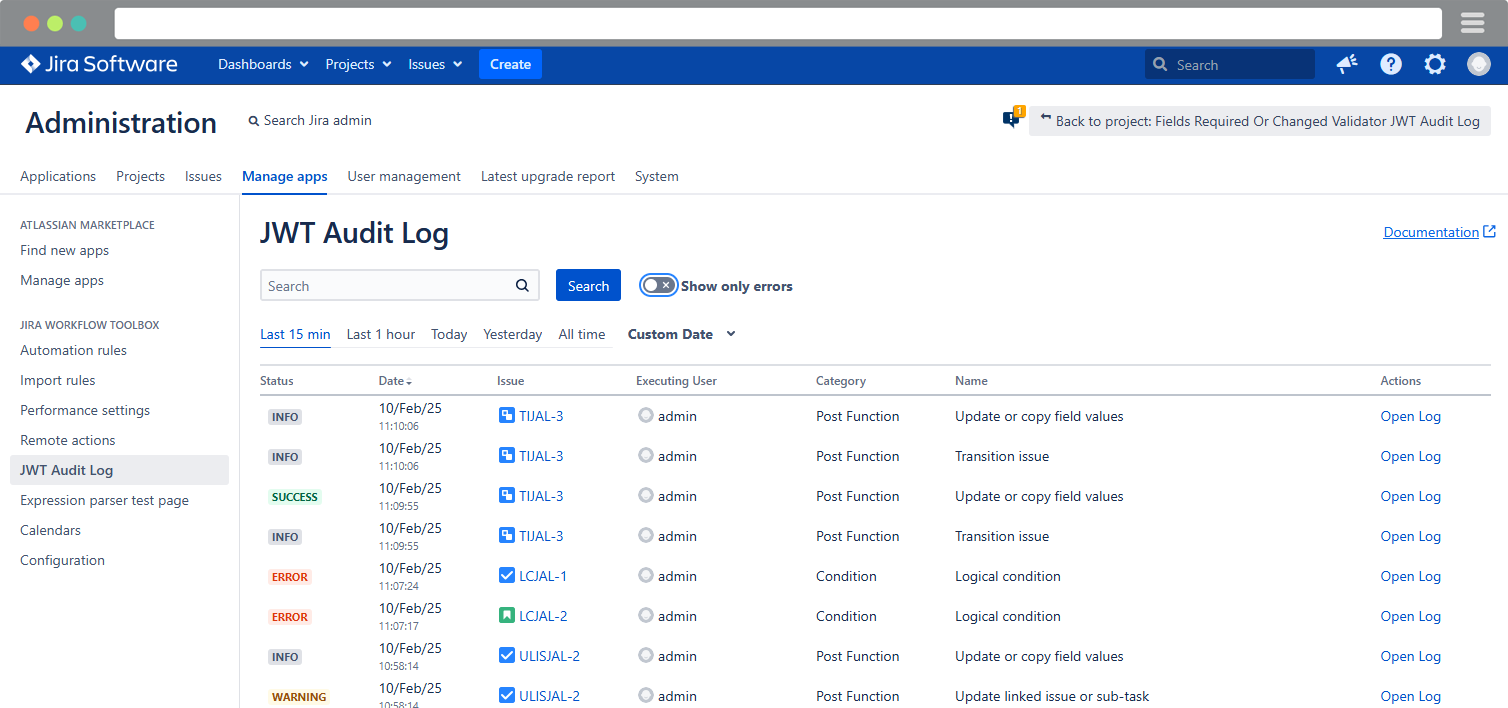Switch to the Applications tab
Image resolution: width=1508 pixels, height=708 pixels.
[x=58, y=176]
